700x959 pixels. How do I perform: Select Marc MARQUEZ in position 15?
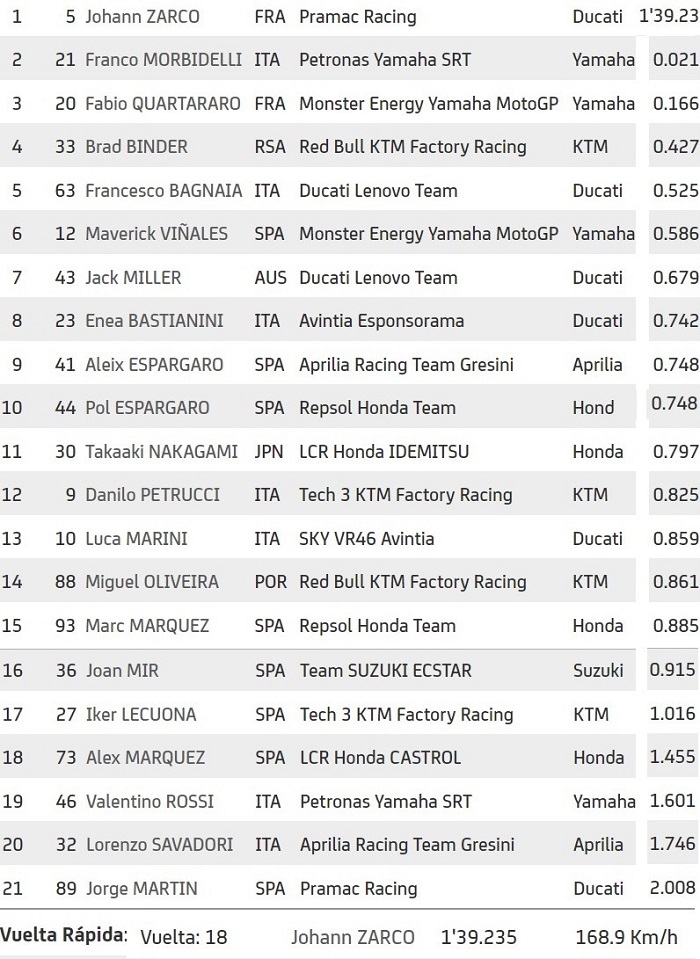147,626
